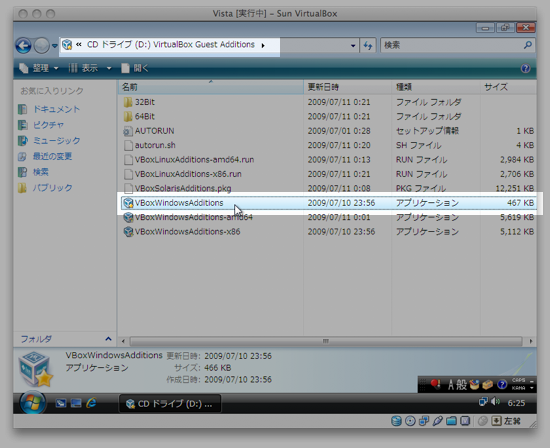The image size is (550, 448).
Task: Click the Explorer forward arrow button
Action: click(x=42, y=46)
